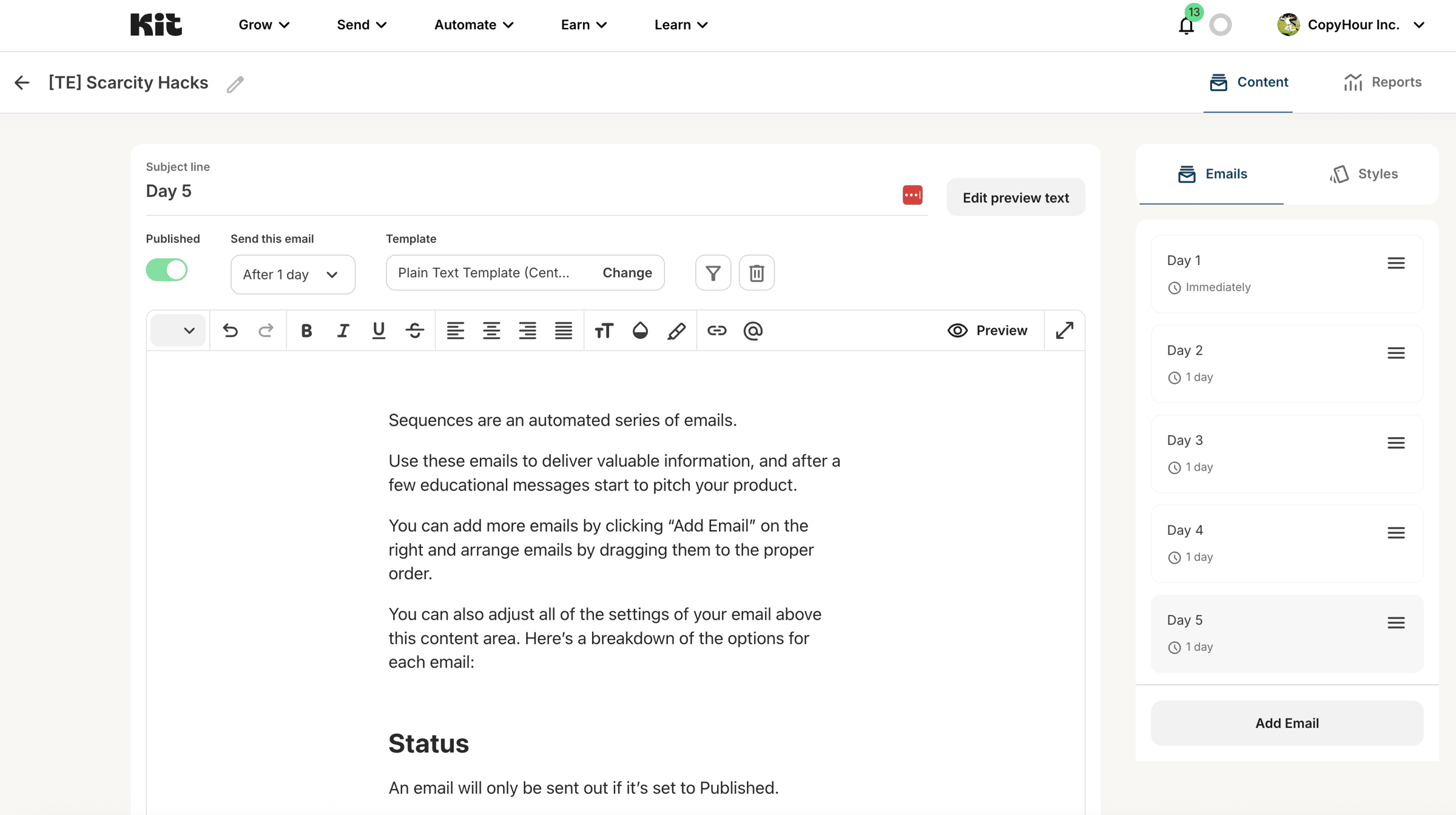Click the red personalization tag icon
This screenshot has height=815, width=1456.
pos(912,195)
